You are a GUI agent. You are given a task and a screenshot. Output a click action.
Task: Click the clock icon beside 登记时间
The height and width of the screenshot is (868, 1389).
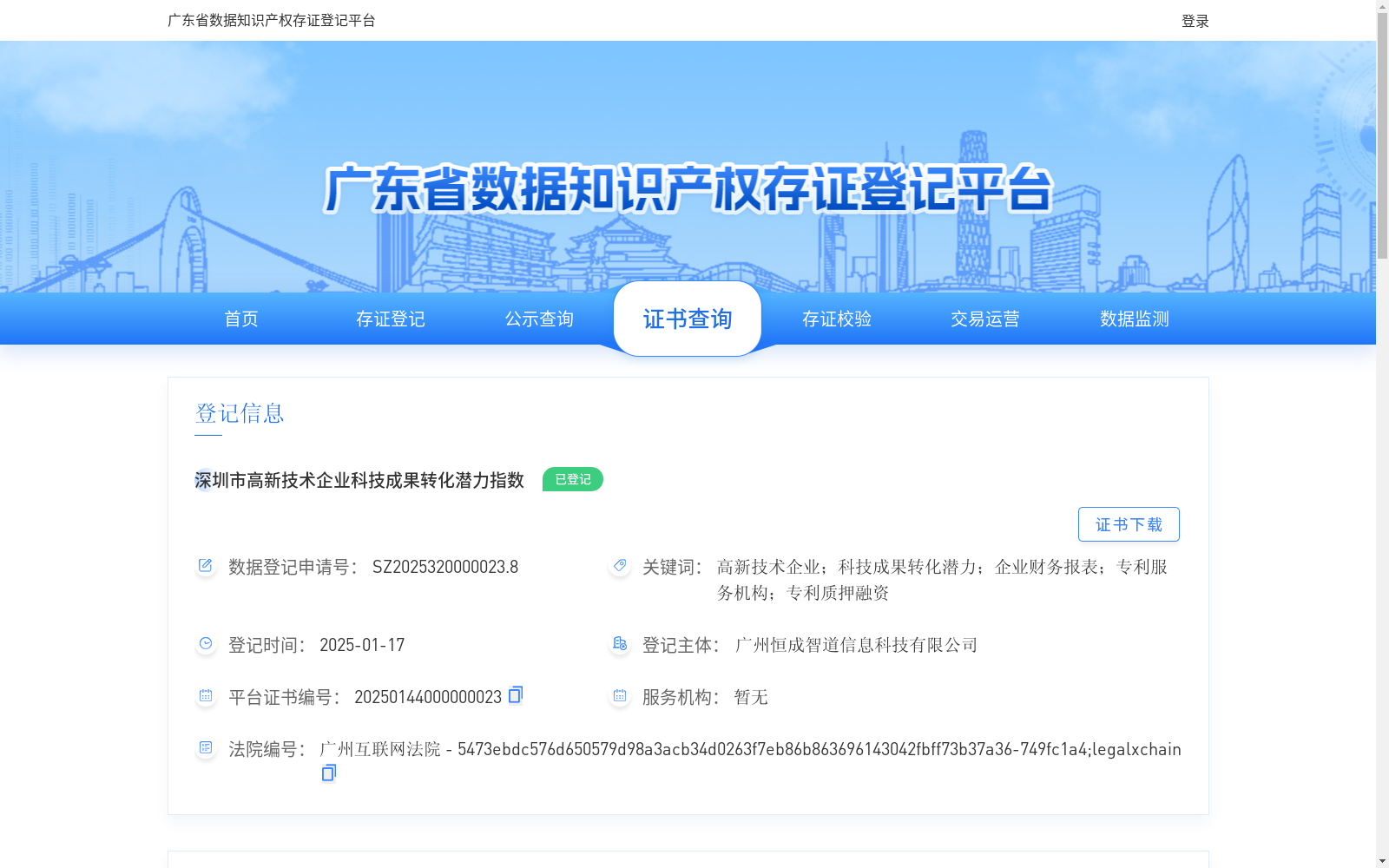(x=206, y=644)
